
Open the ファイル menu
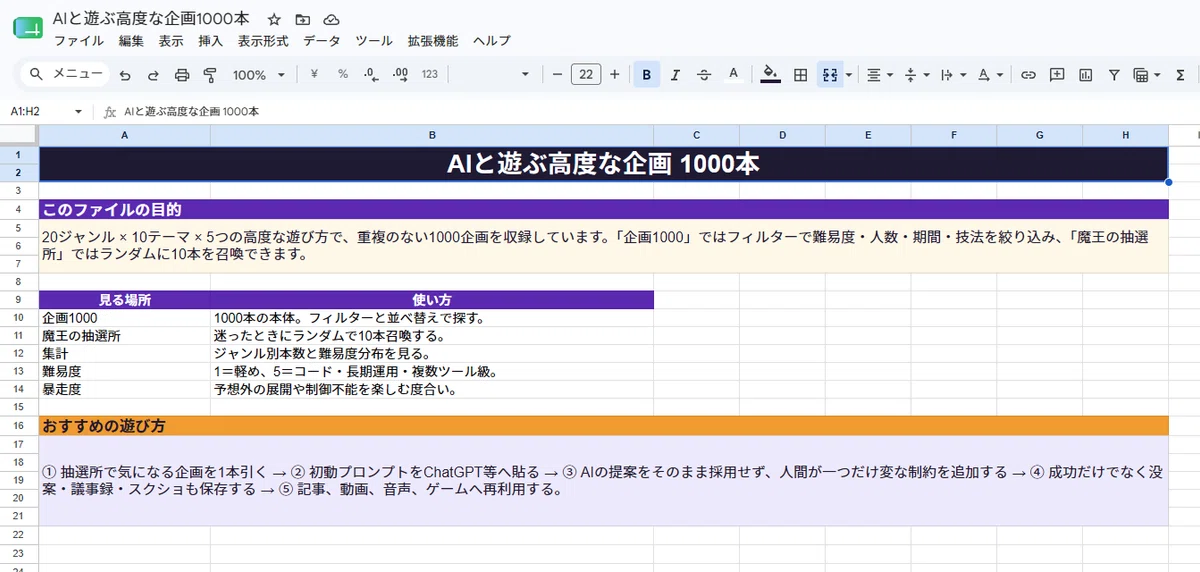78,41
